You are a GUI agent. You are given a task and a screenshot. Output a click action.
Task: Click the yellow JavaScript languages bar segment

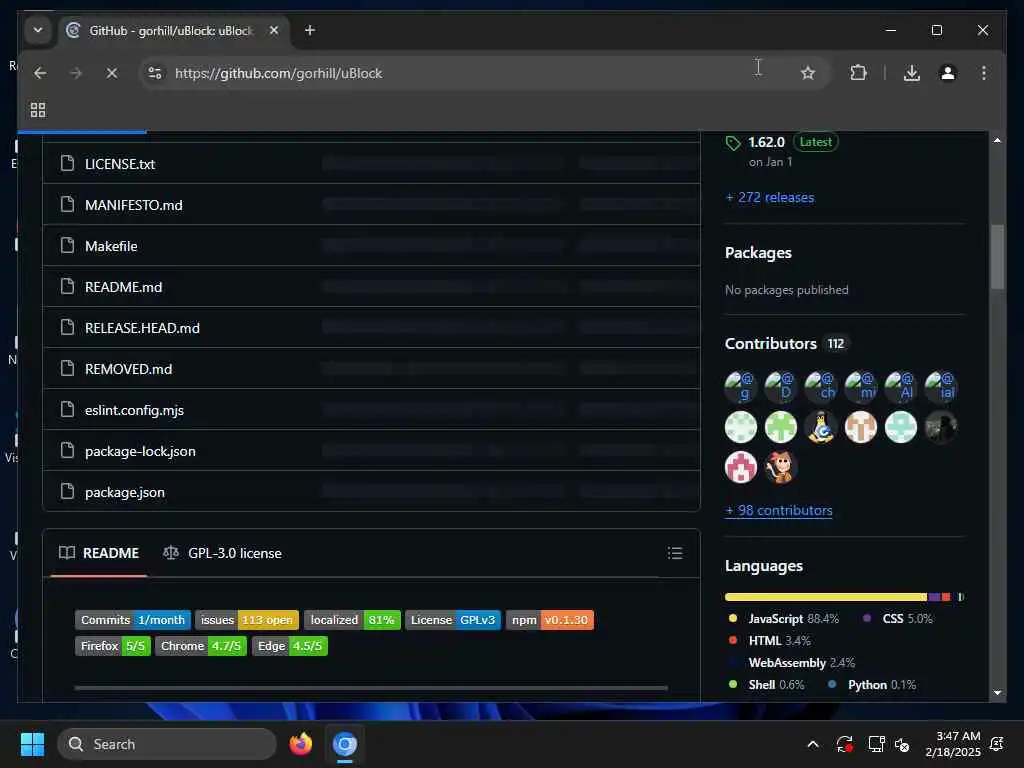click(x=825, y=597)
